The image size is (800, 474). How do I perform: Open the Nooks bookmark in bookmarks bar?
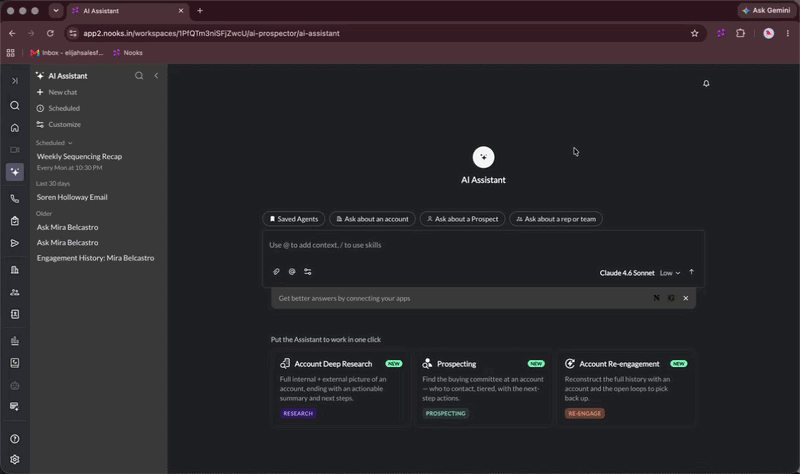[x=128, y=53]
